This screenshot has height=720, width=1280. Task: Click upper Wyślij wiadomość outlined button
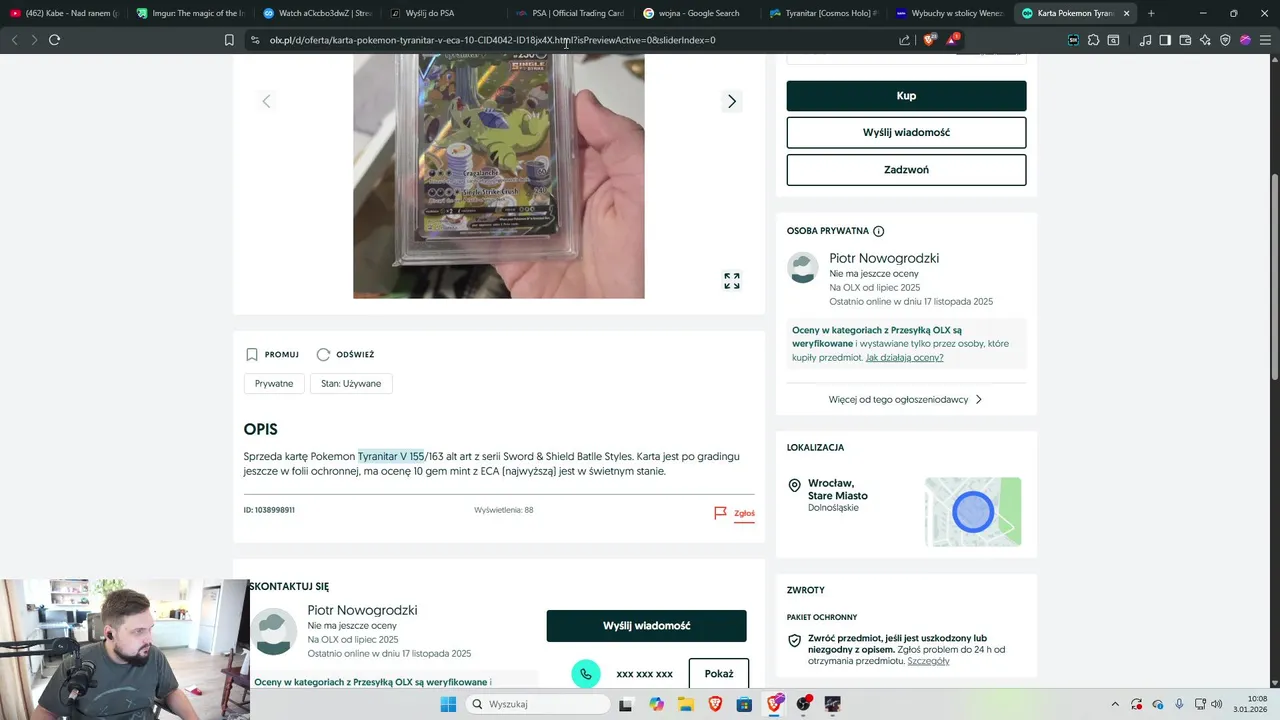tap(906, 132)
